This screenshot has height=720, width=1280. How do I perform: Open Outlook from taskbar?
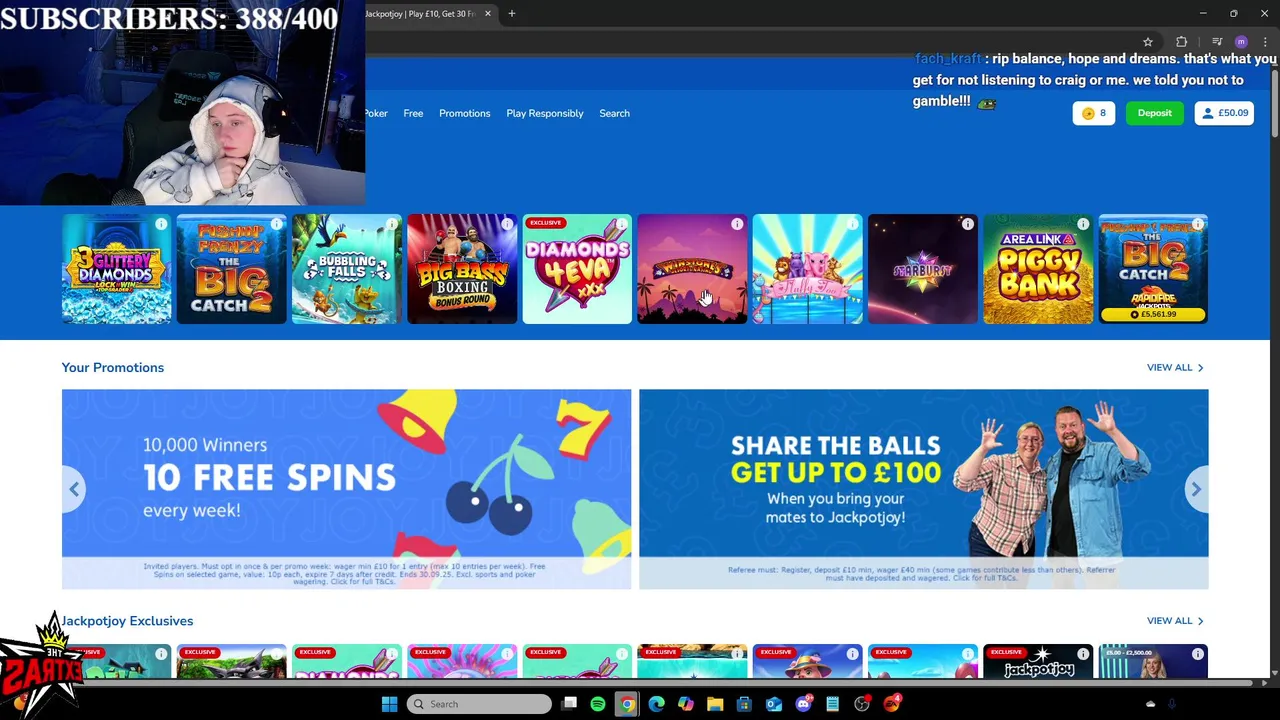pos(773,704)
